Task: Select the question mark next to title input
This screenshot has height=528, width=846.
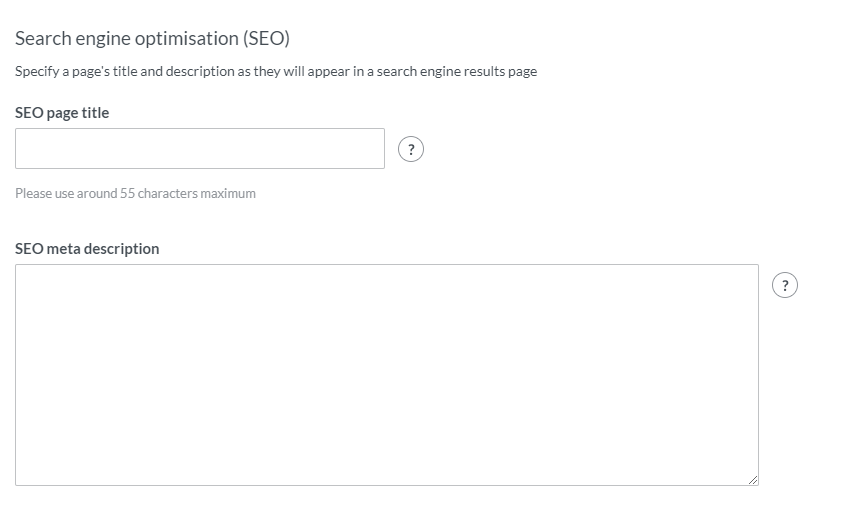Action: pyautogui.click(x=411, y=149)
